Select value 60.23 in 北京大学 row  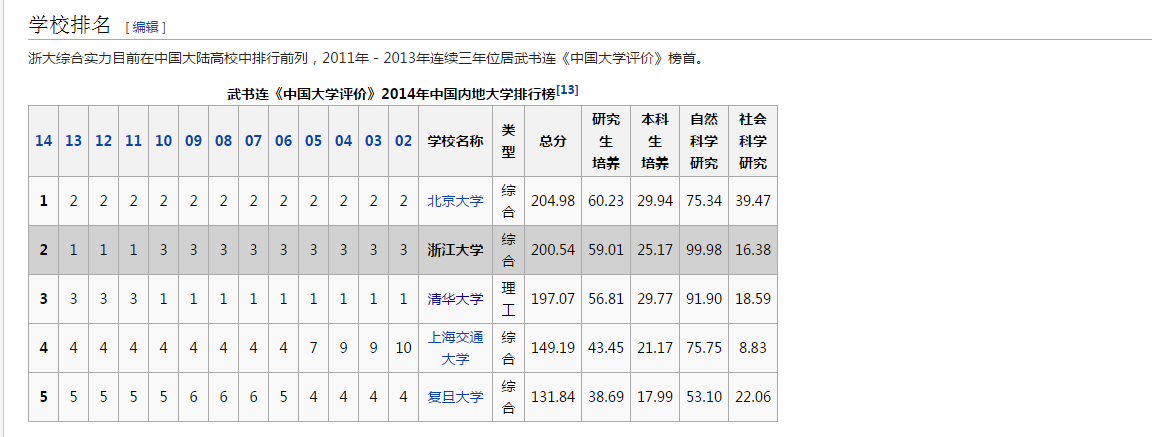606,200
